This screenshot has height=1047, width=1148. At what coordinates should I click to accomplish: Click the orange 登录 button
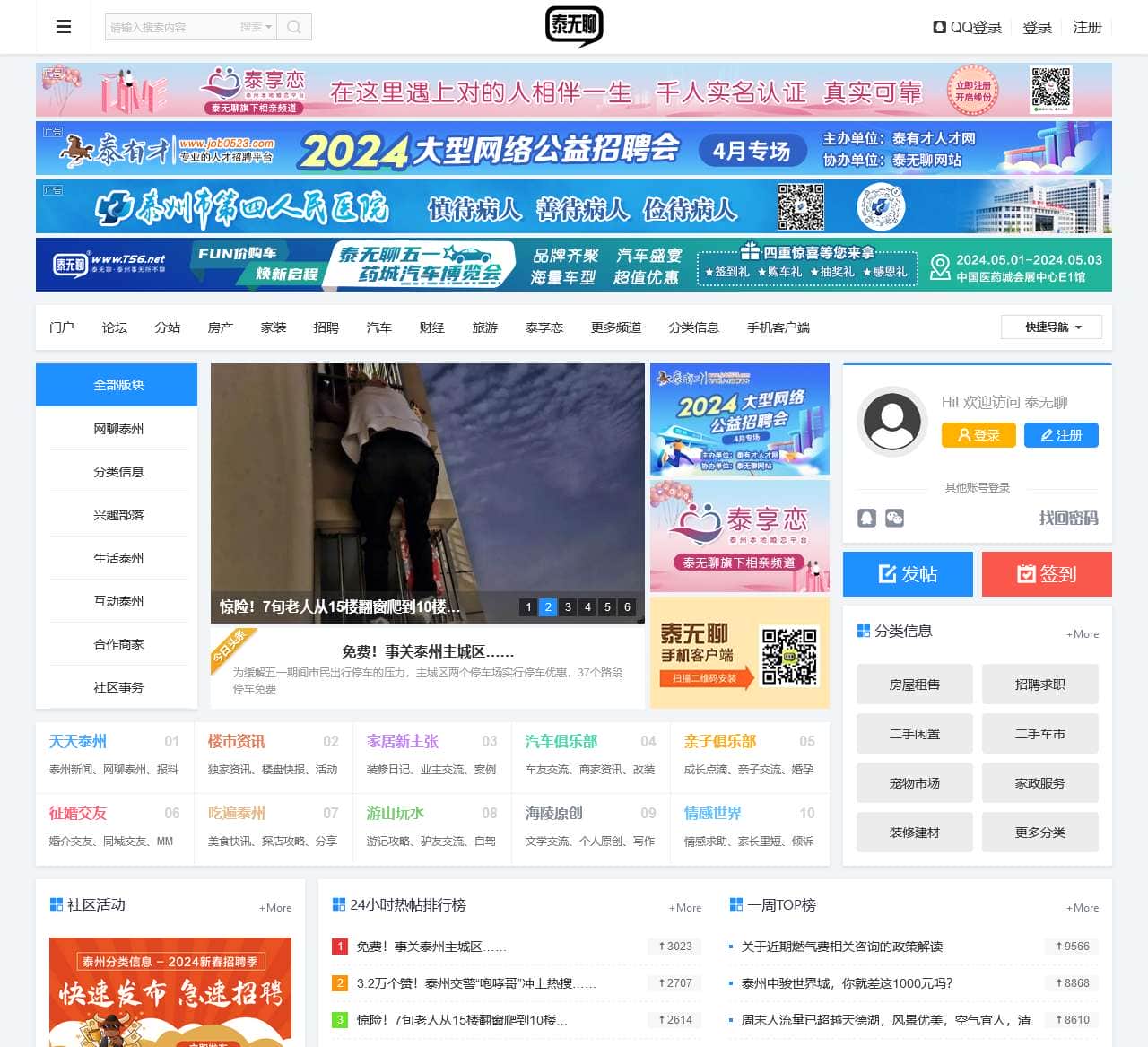(978, 435)
